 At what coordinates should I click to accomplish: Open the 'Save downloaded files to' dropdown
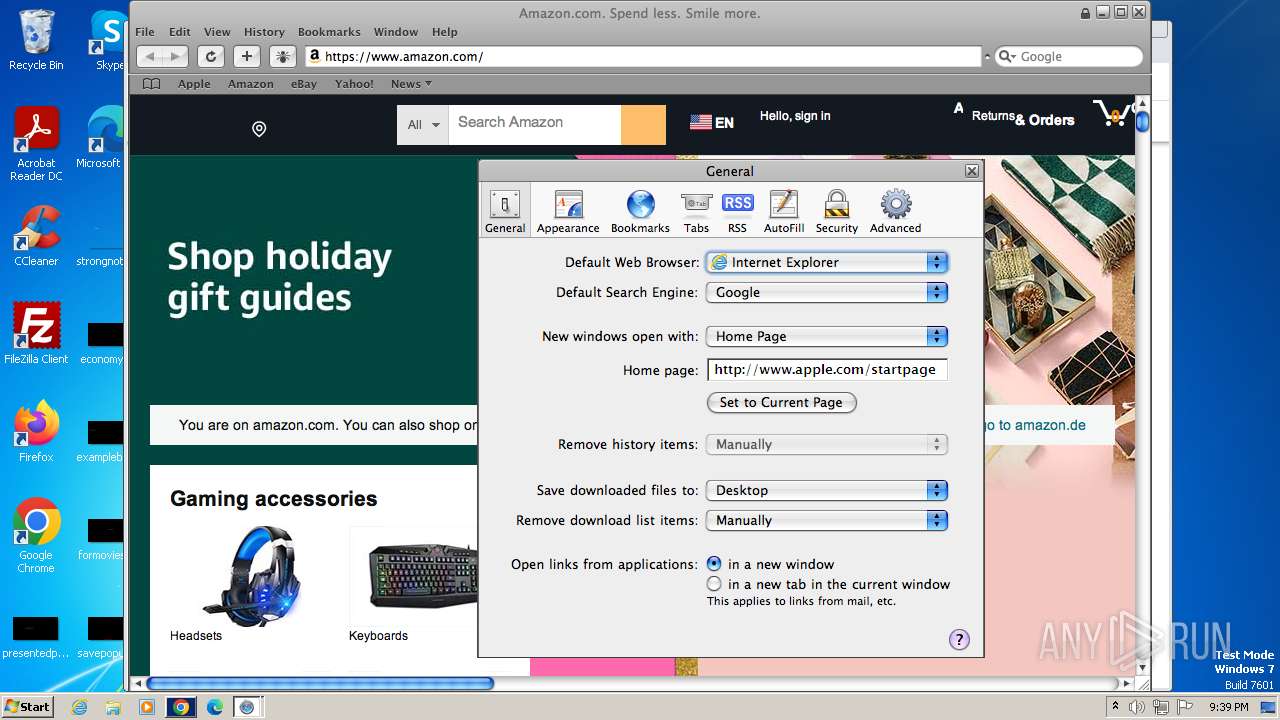pos(827,490)
